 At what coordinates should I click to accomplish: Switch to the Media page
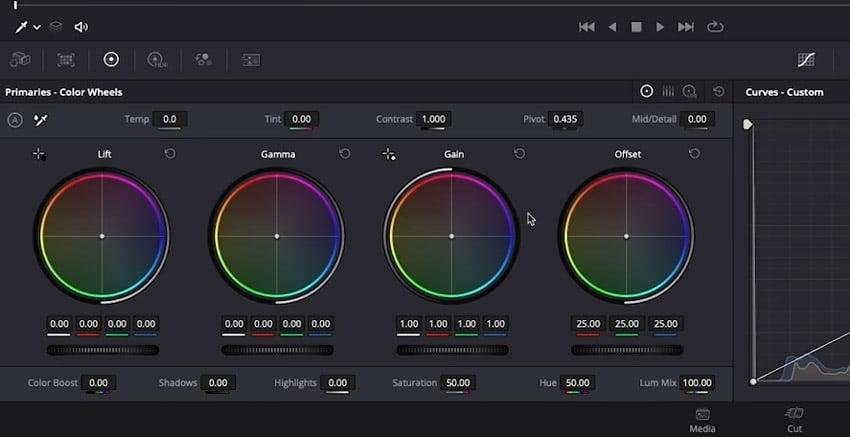pyautogui.click(x=702, y=421)
